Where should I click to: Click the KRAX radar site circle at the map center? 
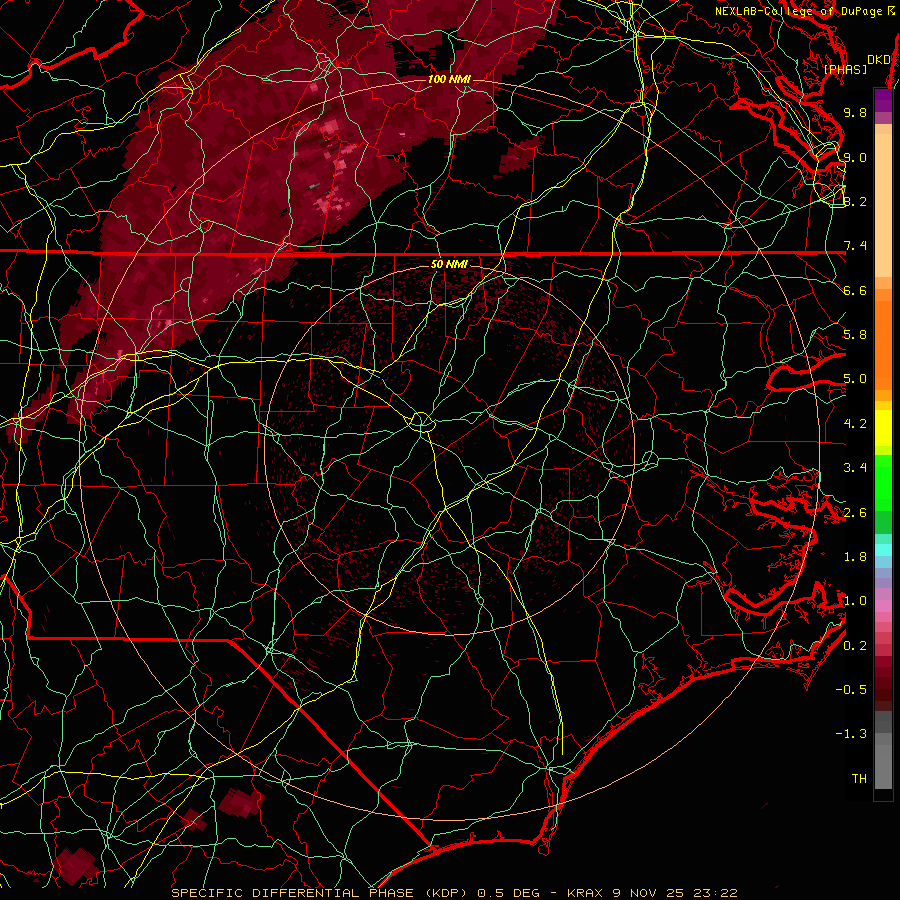(421, 422)
